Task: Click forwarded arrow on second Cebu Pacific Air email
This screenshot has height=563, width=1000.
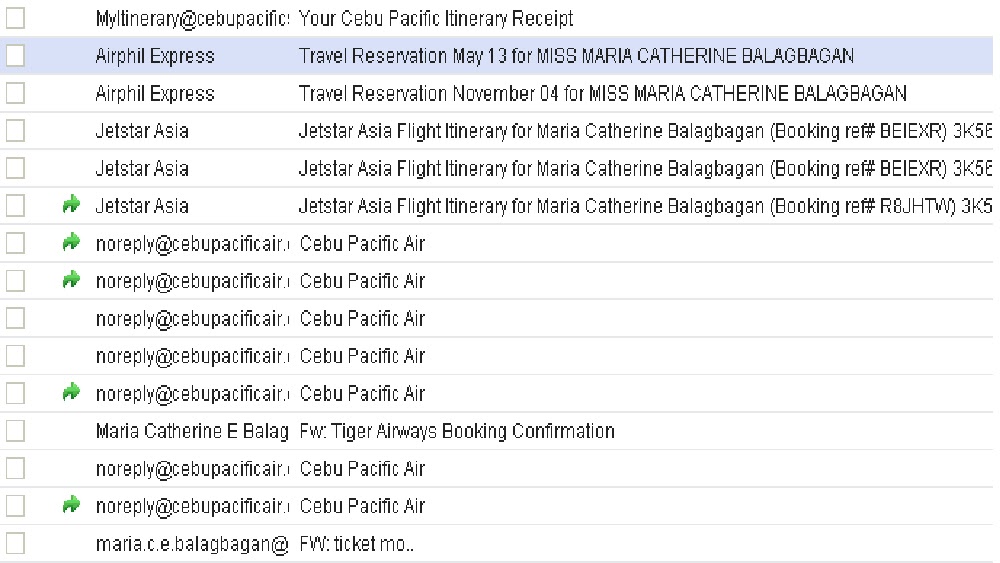Action: (70, 281)
